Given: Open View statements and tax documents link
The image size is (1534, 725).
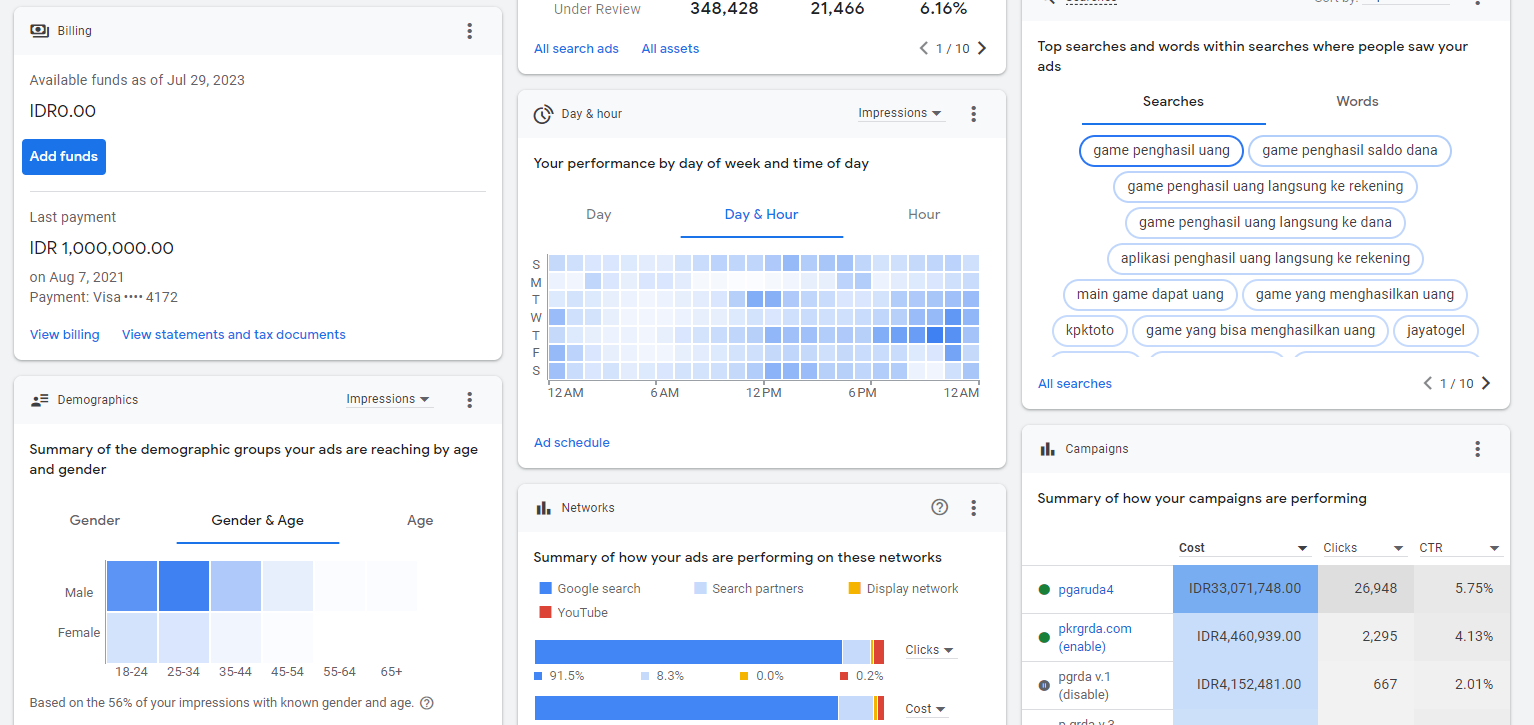Looking at the screenshot, I should pos(233,335).
